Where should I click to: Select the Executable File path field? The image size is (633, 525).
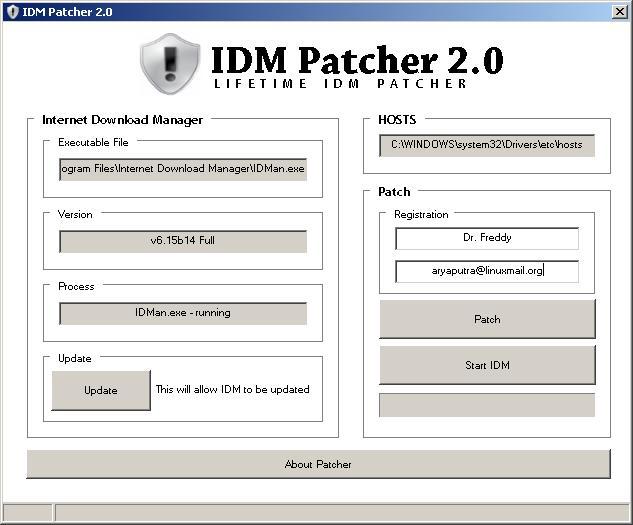click(x=183, y=169)
